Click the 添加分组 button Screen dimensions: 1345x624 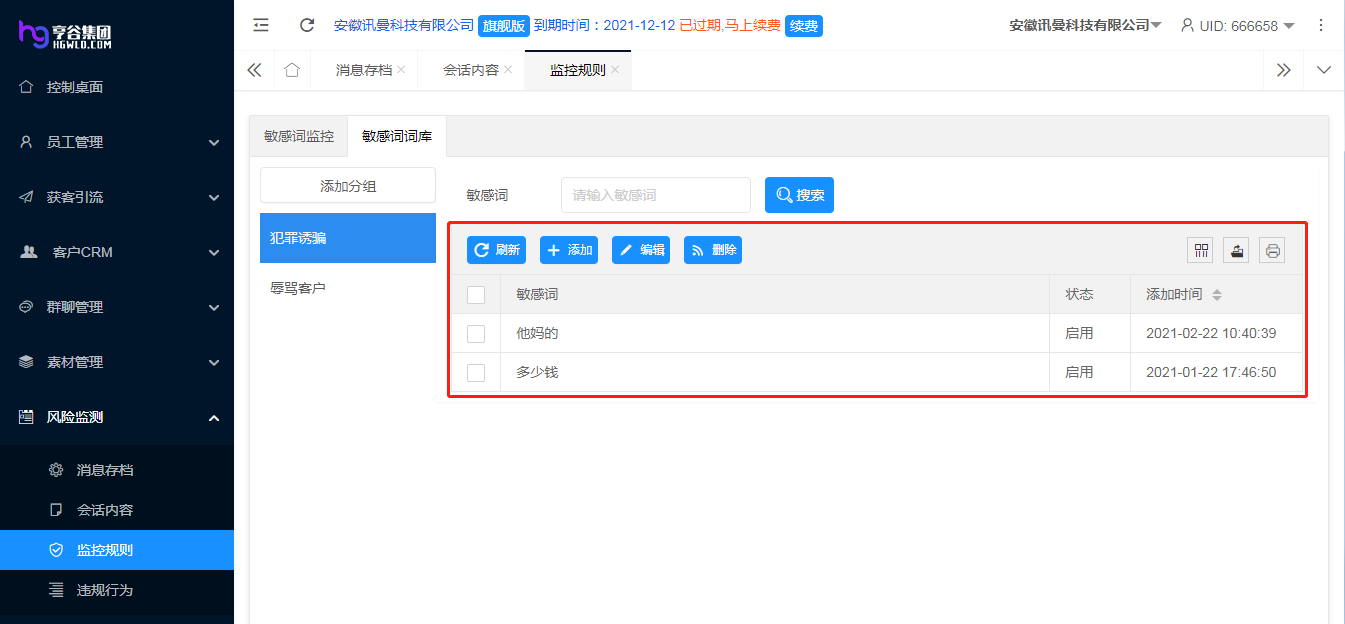tap(348, 186)
